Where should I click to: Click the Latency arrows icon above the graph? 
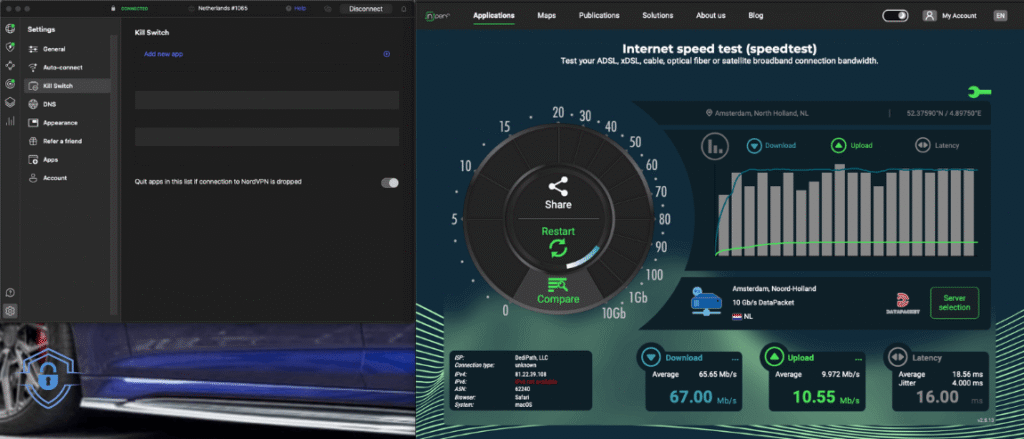922,146
